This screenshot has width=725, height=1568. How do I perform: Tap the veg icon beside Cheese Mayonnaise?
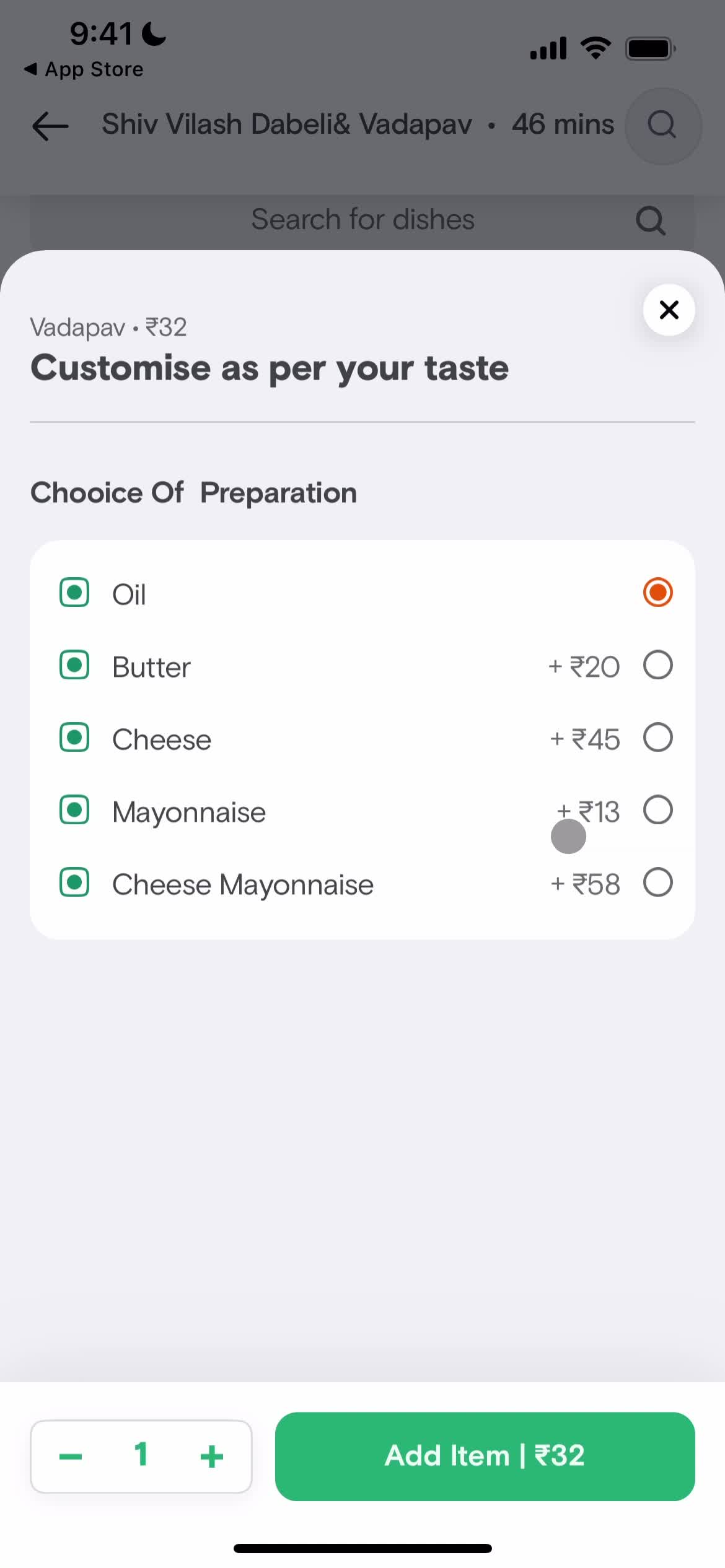(x=74, y=882)
